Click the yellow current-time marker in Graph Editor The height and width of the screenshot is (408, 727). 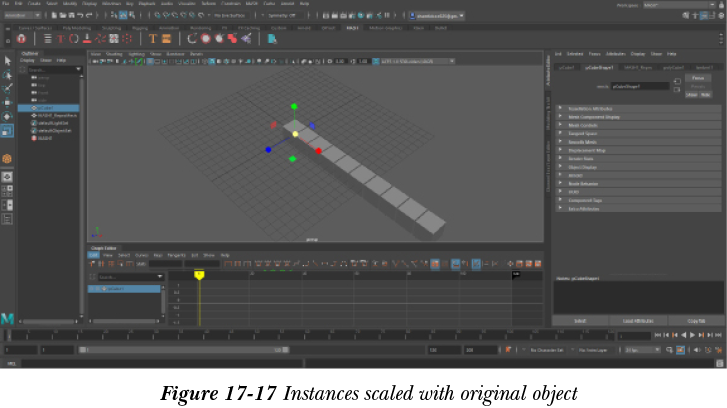click(199, 274)
